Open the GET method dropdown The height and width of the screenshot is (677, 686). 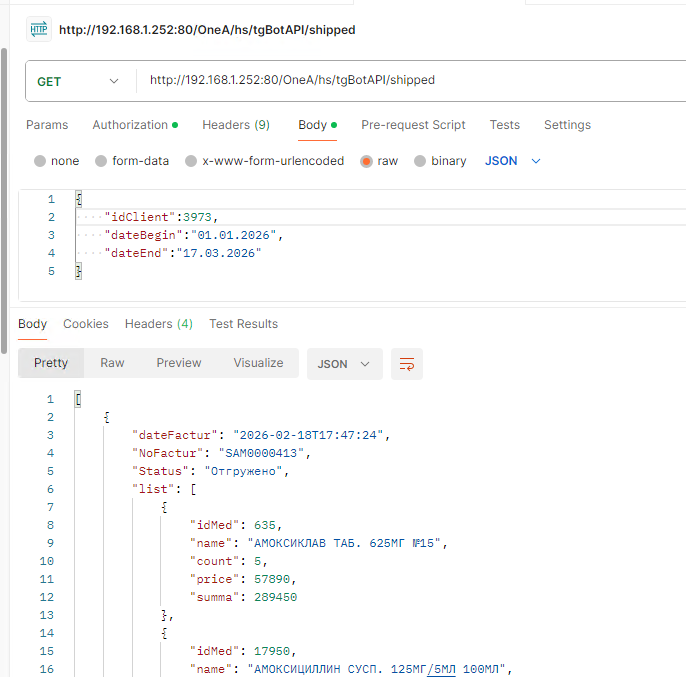(x=78, y=81)
